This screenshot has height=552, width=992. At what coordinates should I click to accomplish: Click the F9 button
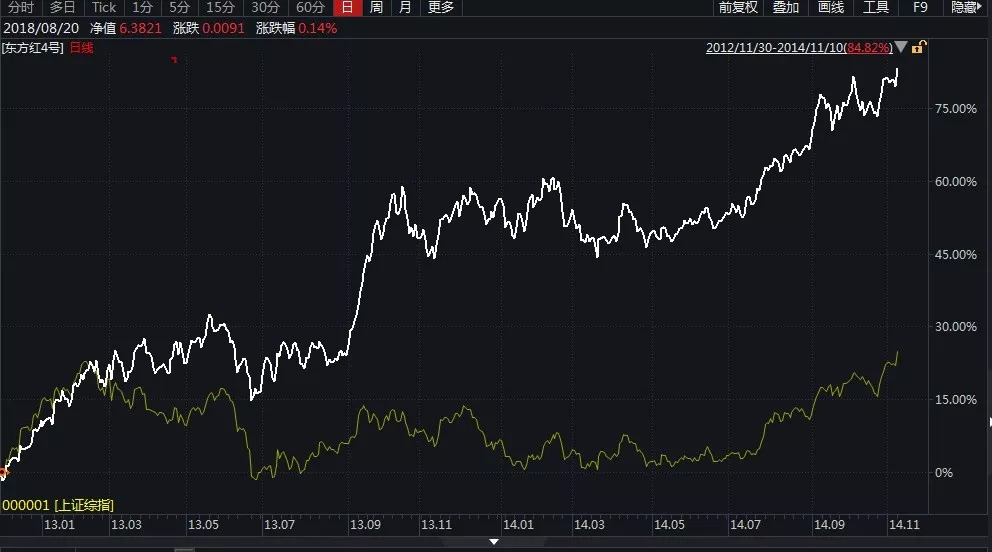pos(921,8)
